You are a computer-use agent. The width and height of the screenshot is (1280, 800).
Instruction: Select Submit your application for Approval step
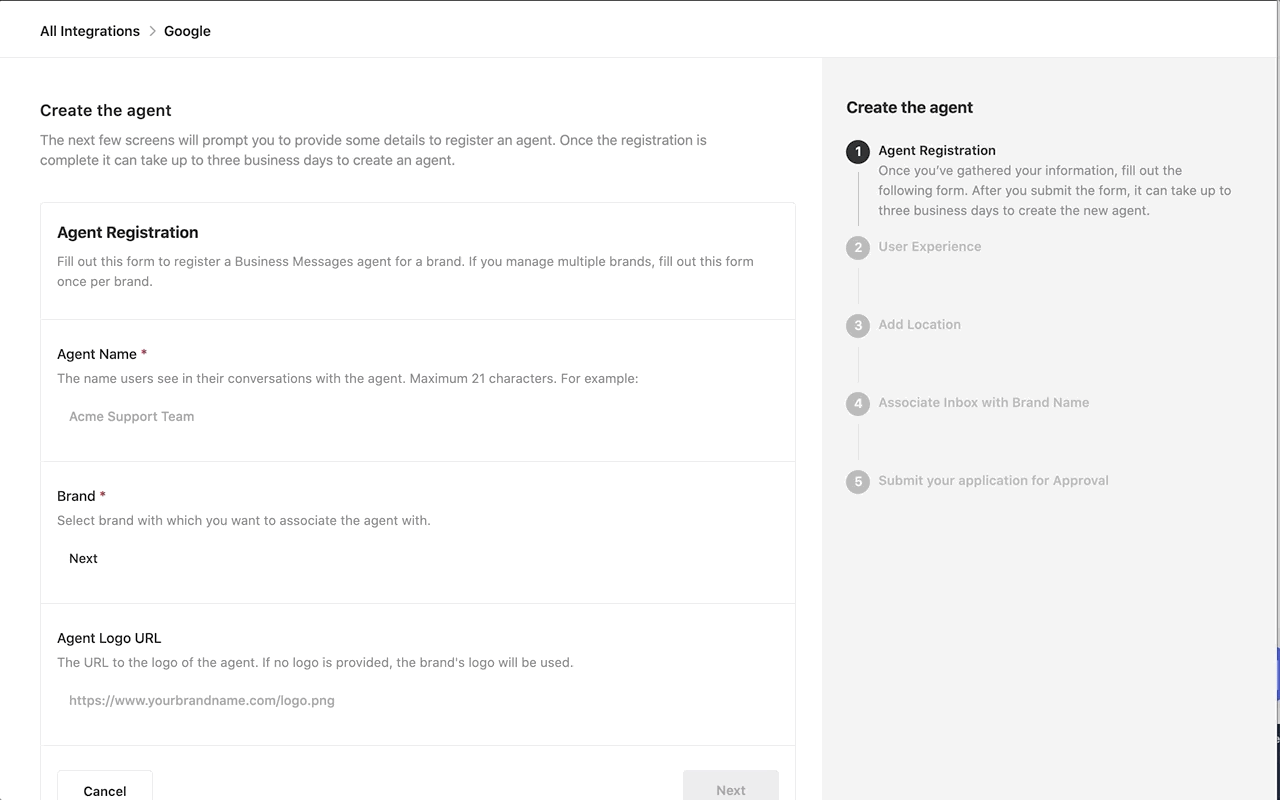pyautogui.click(x=994, y=481)
